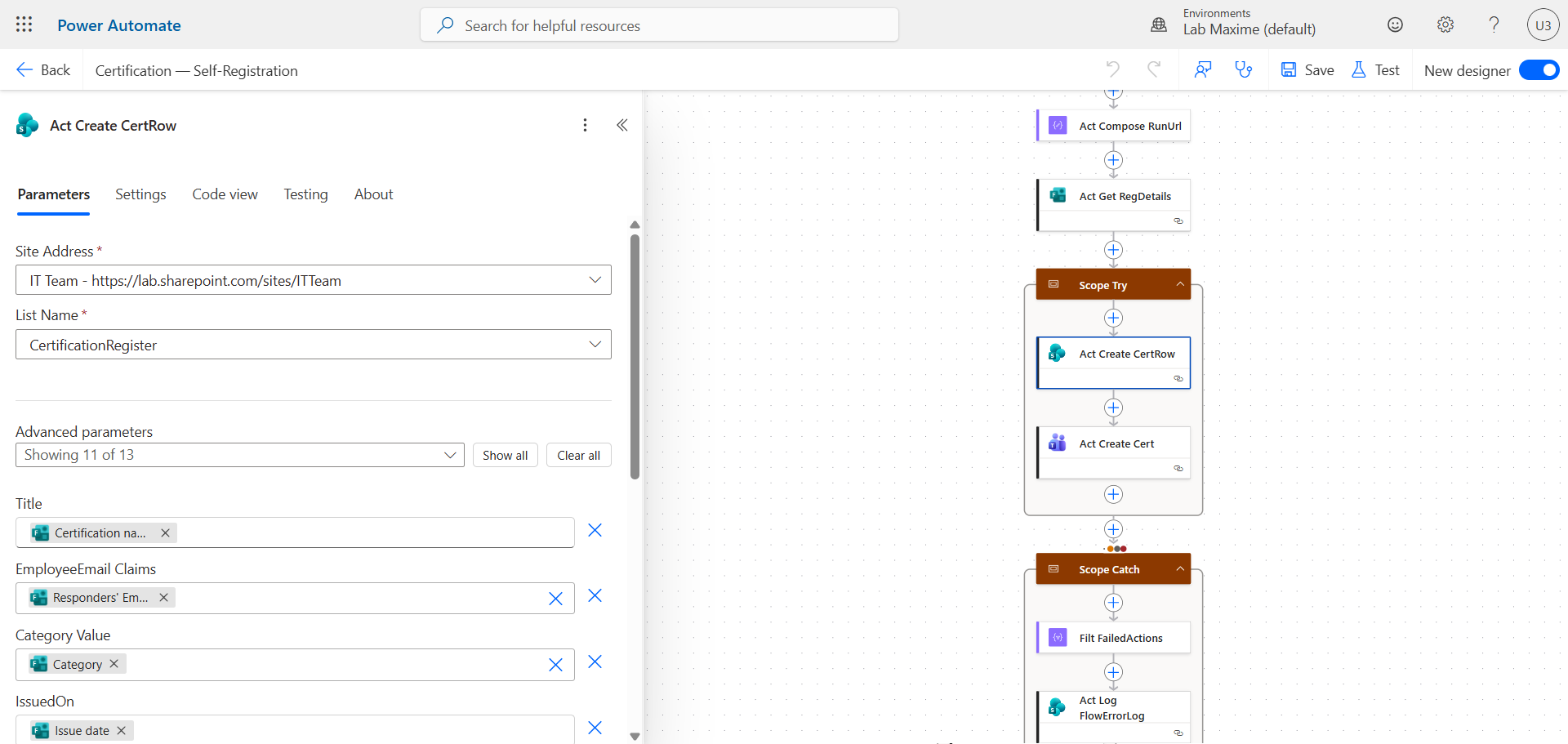Toggle the New designer switch
The width and height of the screenshot is (1568, 744).
coord(1539,70)
